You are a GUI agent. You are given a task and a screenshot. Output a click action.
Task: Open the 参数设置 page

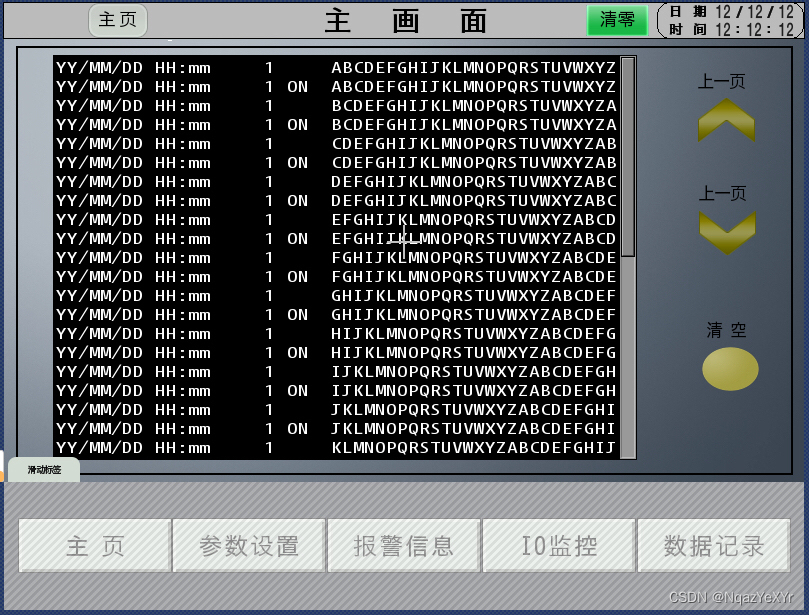point(249,545)
